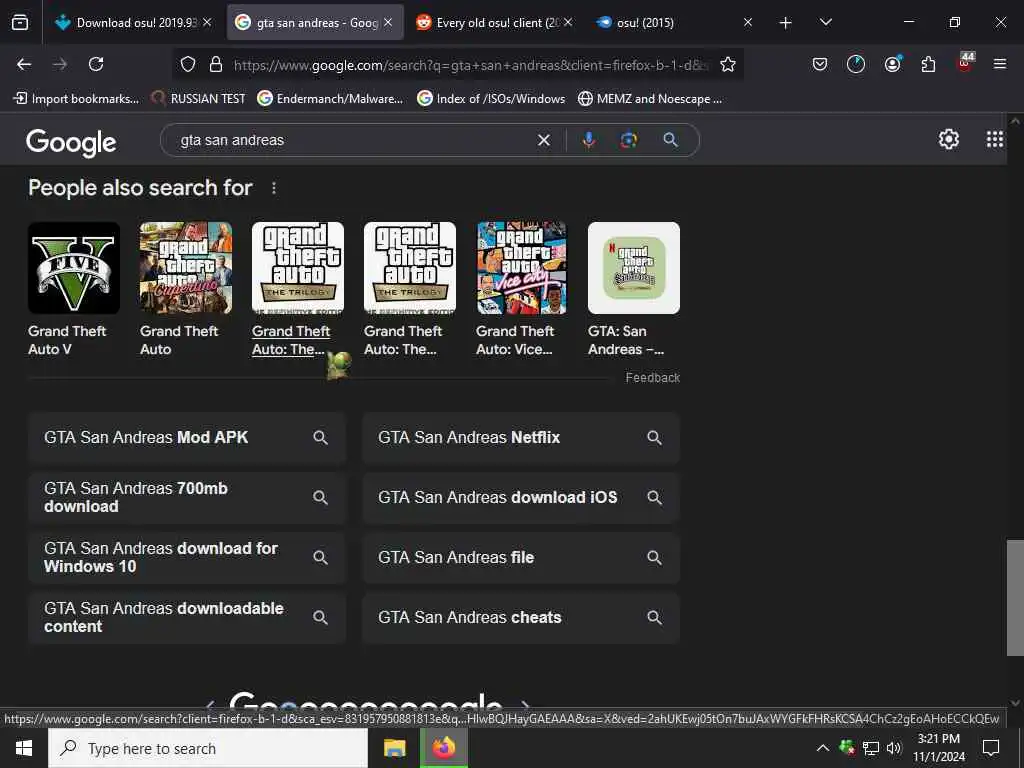The height and width of the screenshot is (768, 1024).
Task: Click the Windows taskbar search box
Action: coord(208,748)
